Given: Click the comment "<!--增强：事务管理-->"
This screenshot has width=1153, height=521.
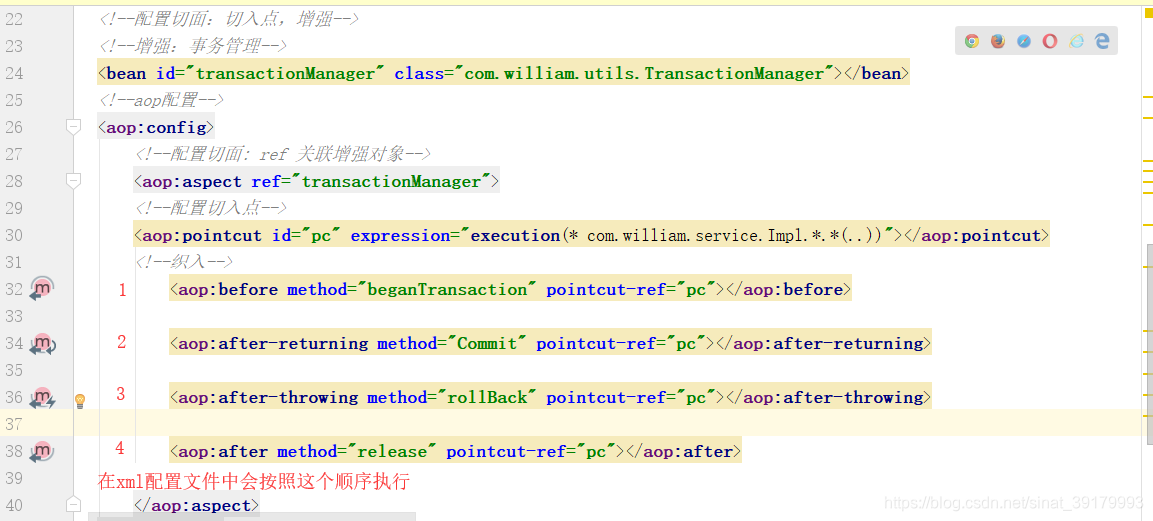Looking at the screenshot, I should click(x=193, y=46).
